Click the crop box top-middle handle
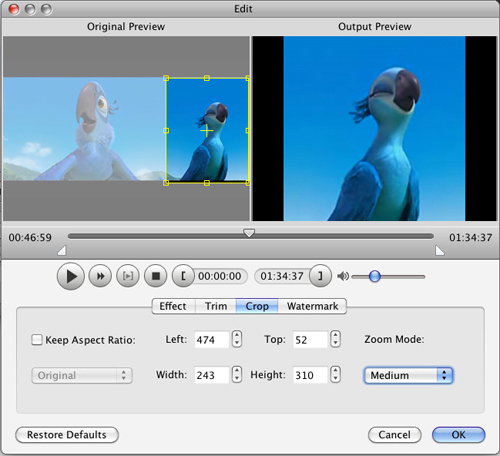 207,78
